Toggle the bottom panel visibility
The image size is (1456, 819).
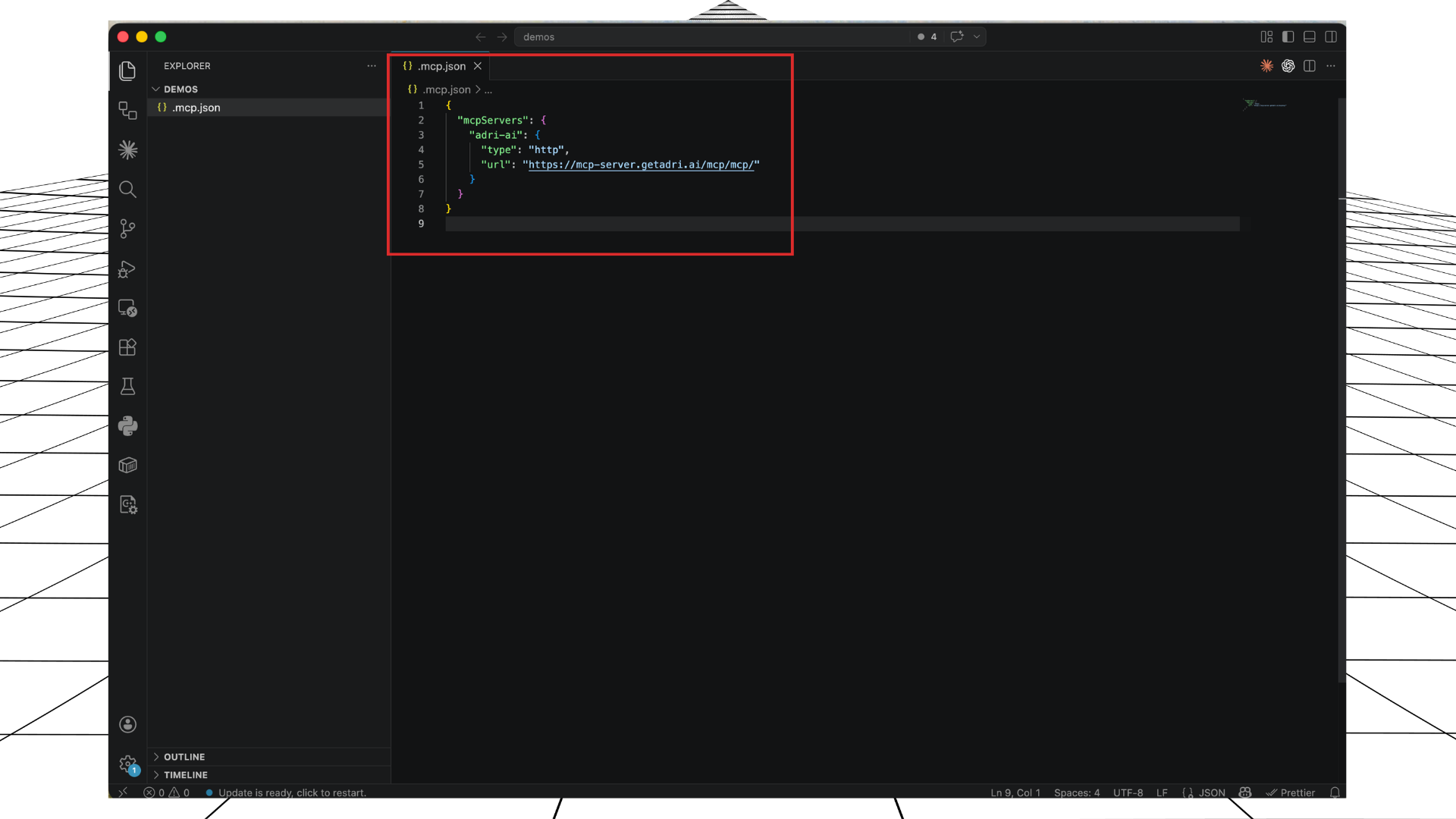[1310, 36]
